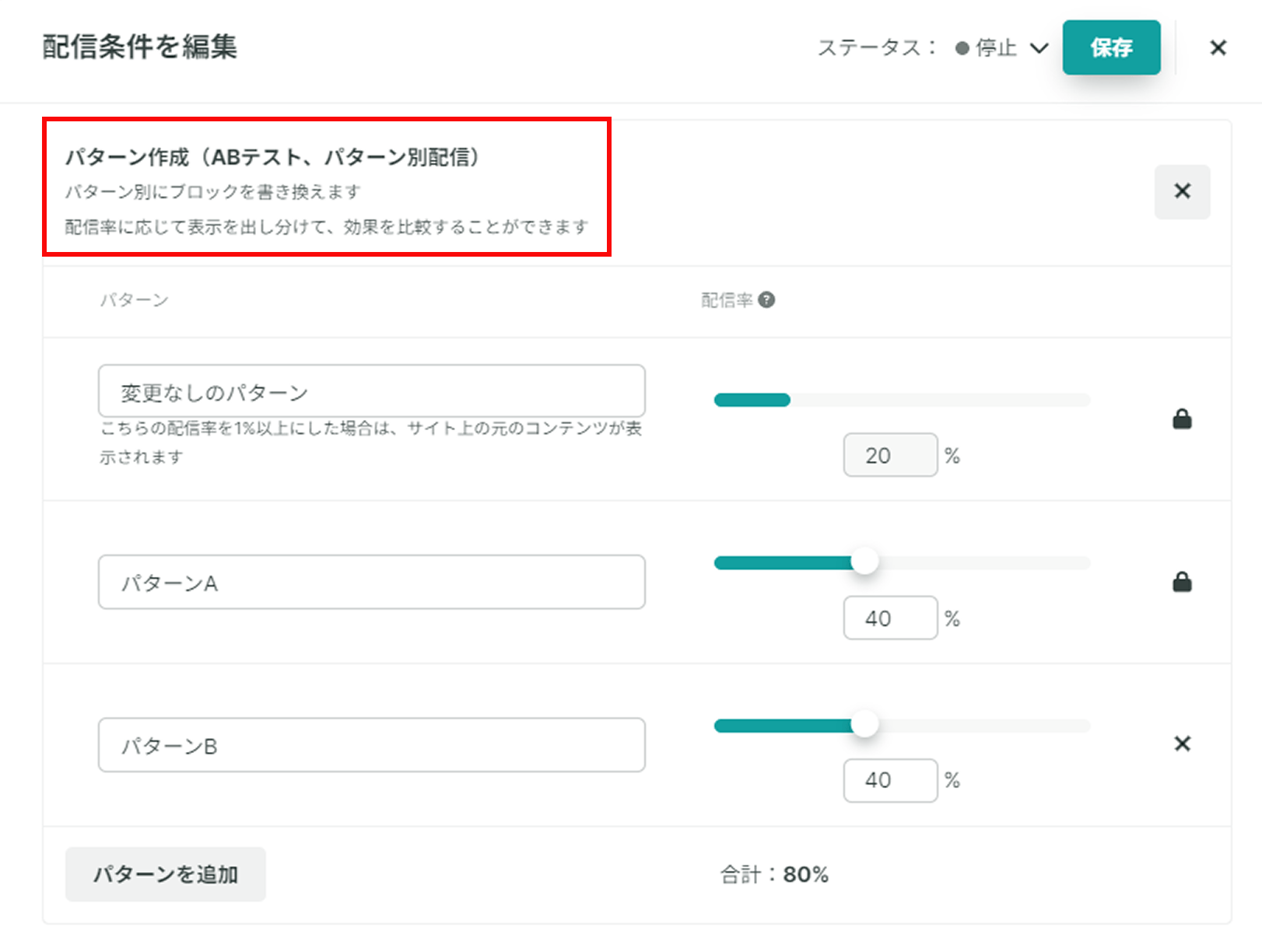The width and height of the screenshot is (1262, 952).
Task: Click the 合計：80% total text
Action: click(774, 874)
